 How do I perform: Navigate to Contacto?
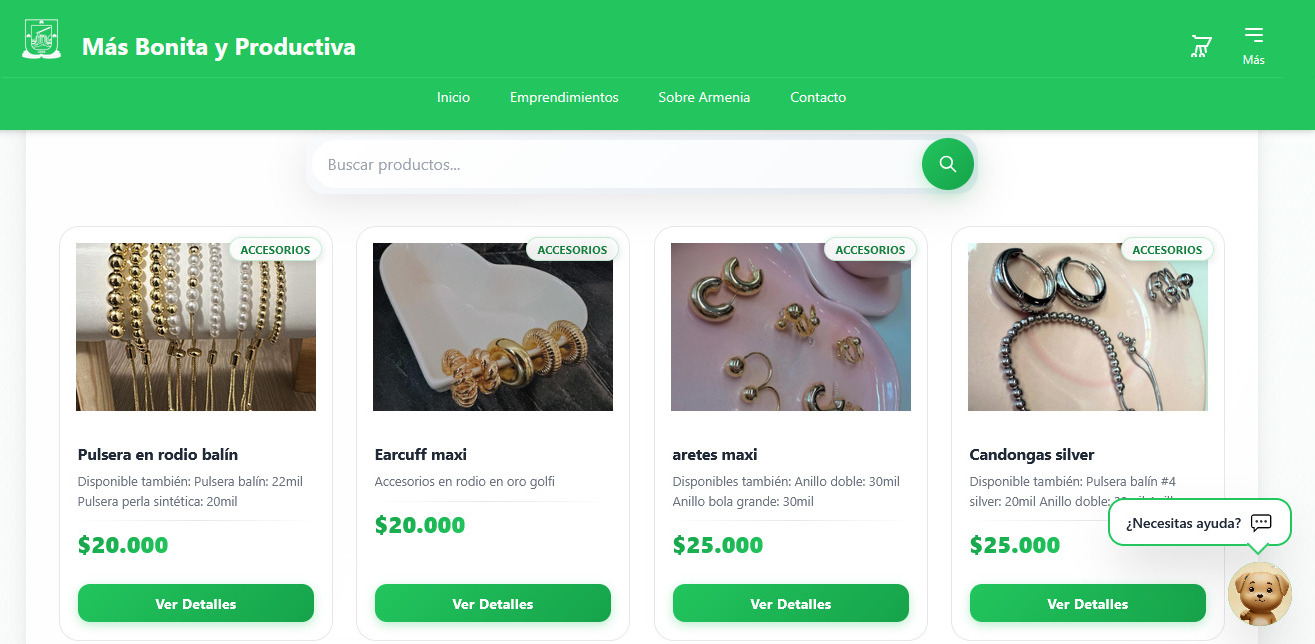pos(818,97)
